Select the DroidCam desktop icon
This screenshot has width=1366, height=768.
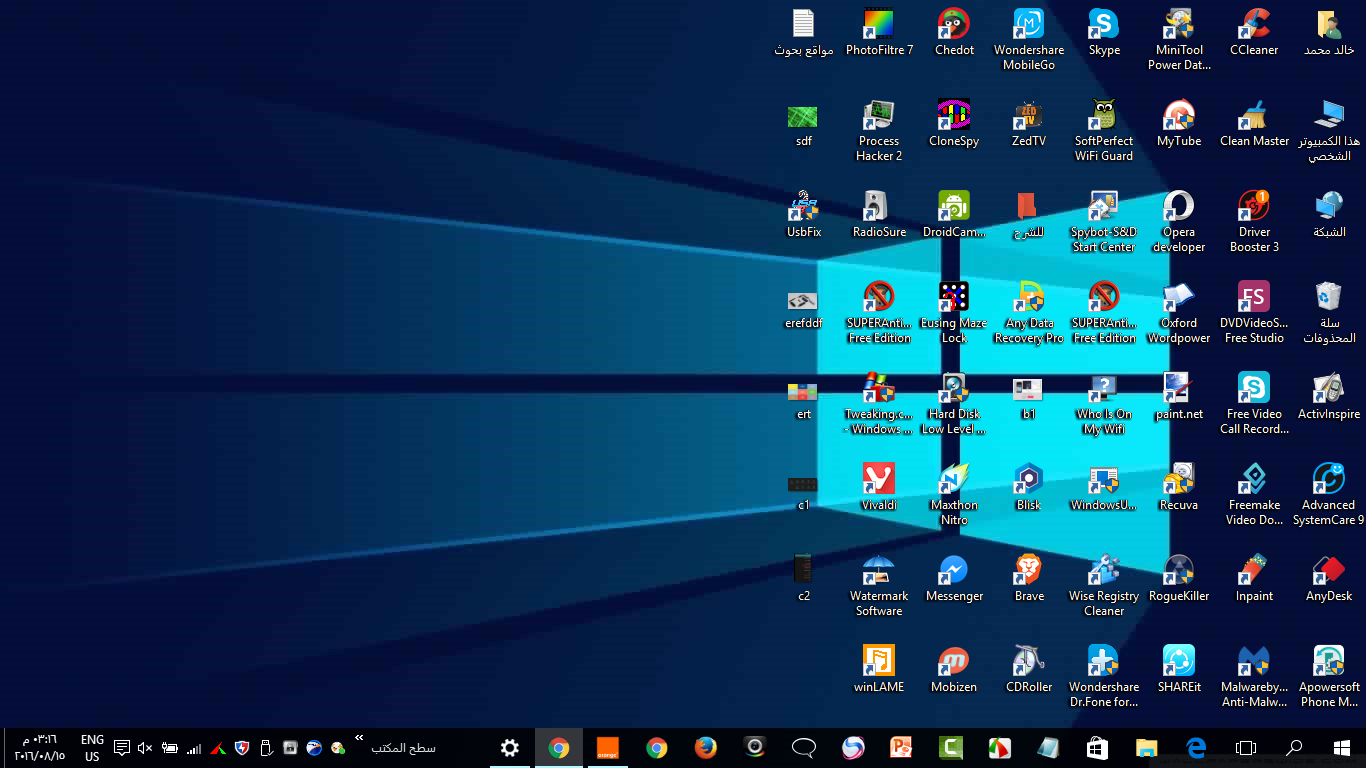pyautogui.click(x=954, y=215)
